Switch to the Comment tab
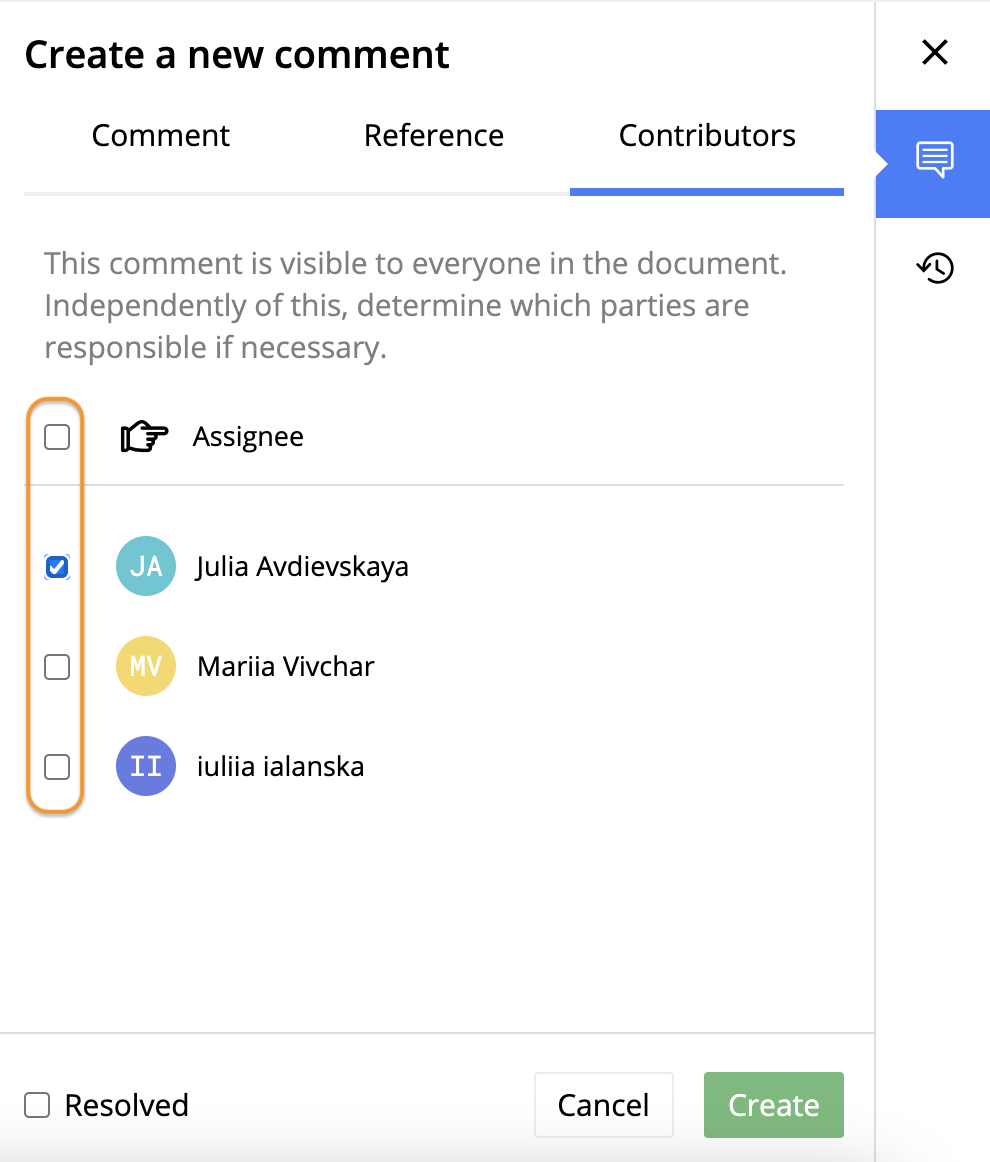Viewport: 990px width, 1162px height. pyautogui.click(x=160, y=136)
